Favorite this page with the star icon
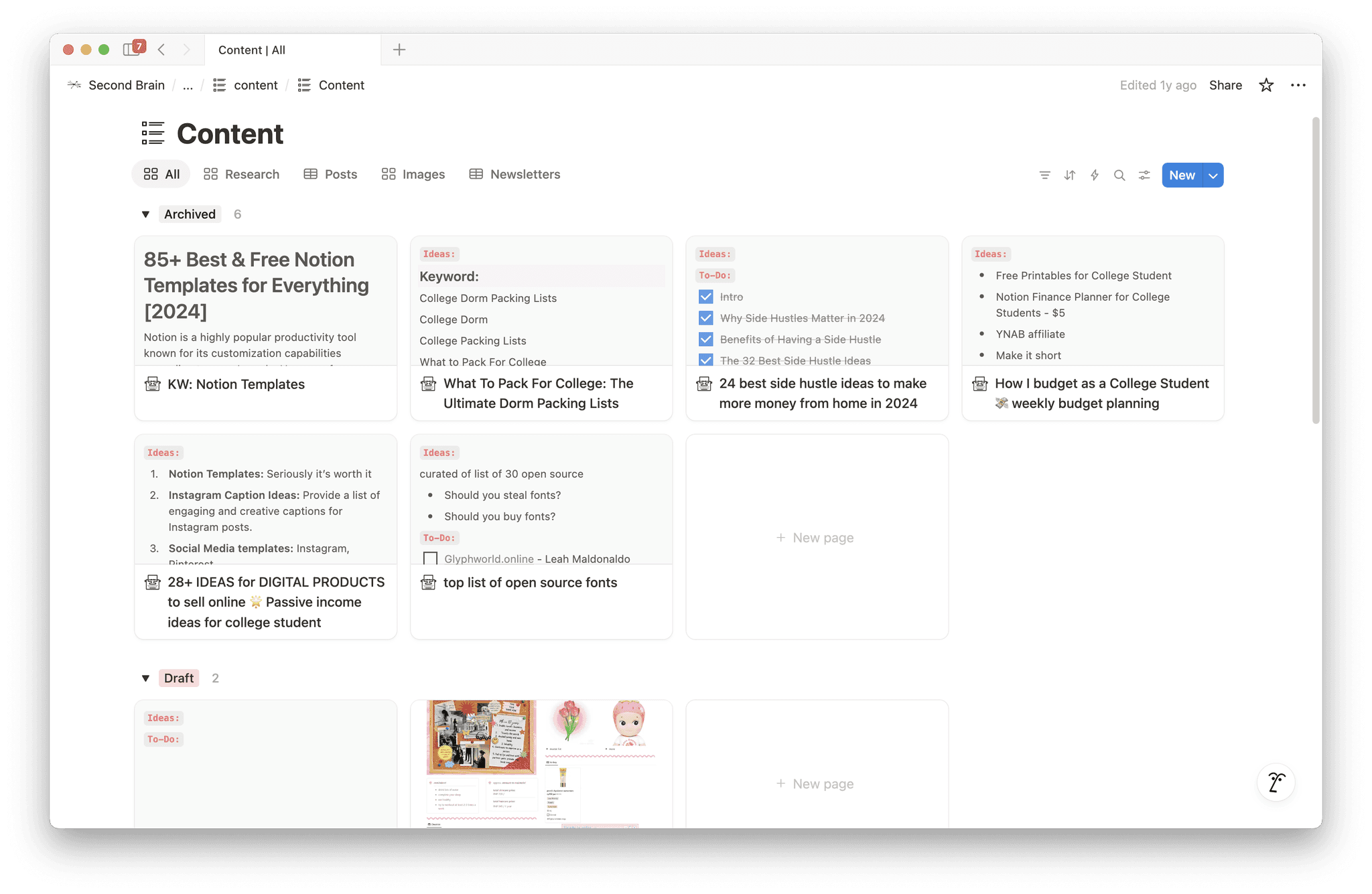1372x894 pixels. pos(1266,85)
